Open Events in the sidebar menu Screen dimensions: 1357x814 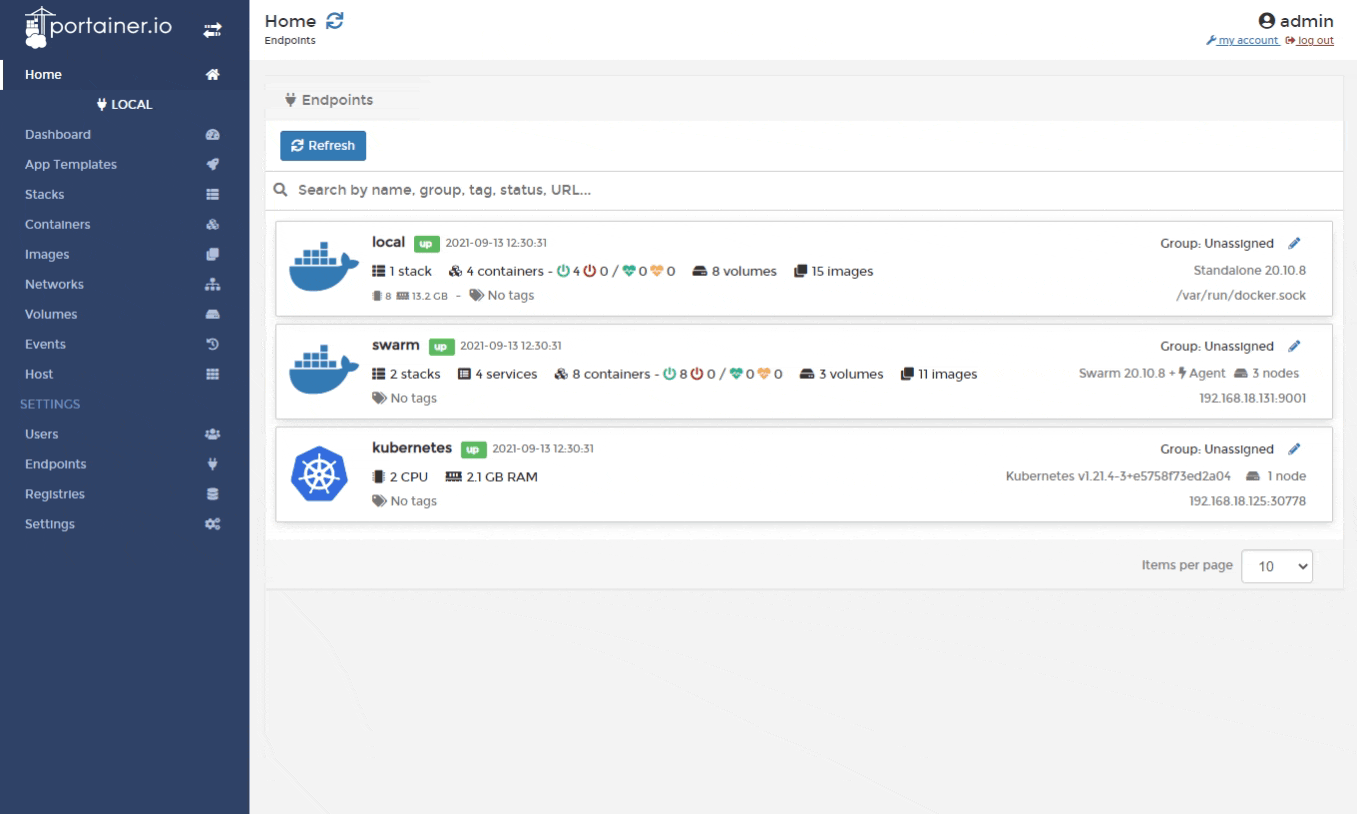coord(46,345)
